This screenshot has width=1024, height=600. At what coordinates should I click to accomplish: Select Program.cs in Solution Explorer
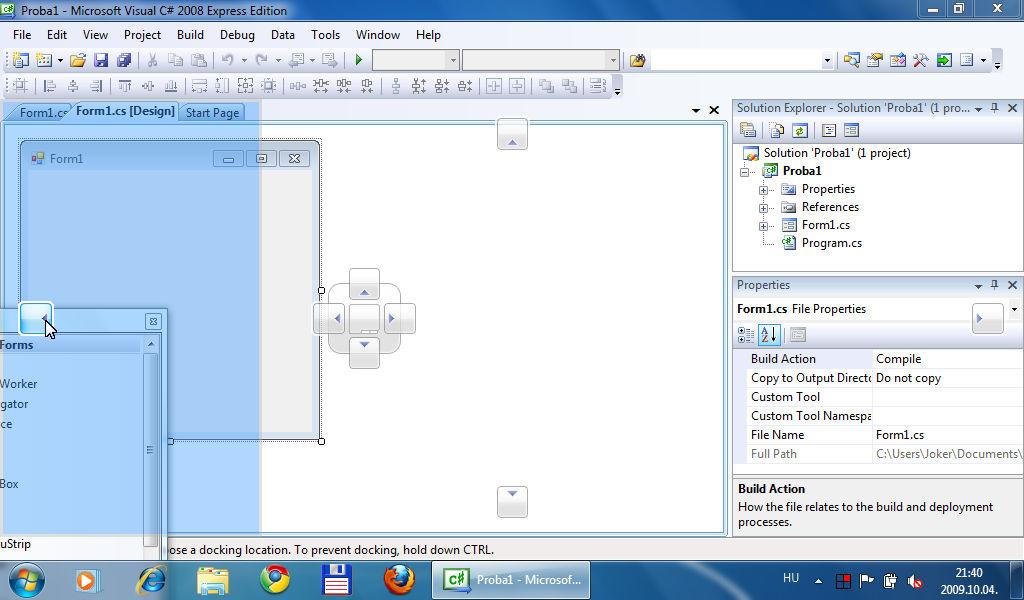[831, 243]
